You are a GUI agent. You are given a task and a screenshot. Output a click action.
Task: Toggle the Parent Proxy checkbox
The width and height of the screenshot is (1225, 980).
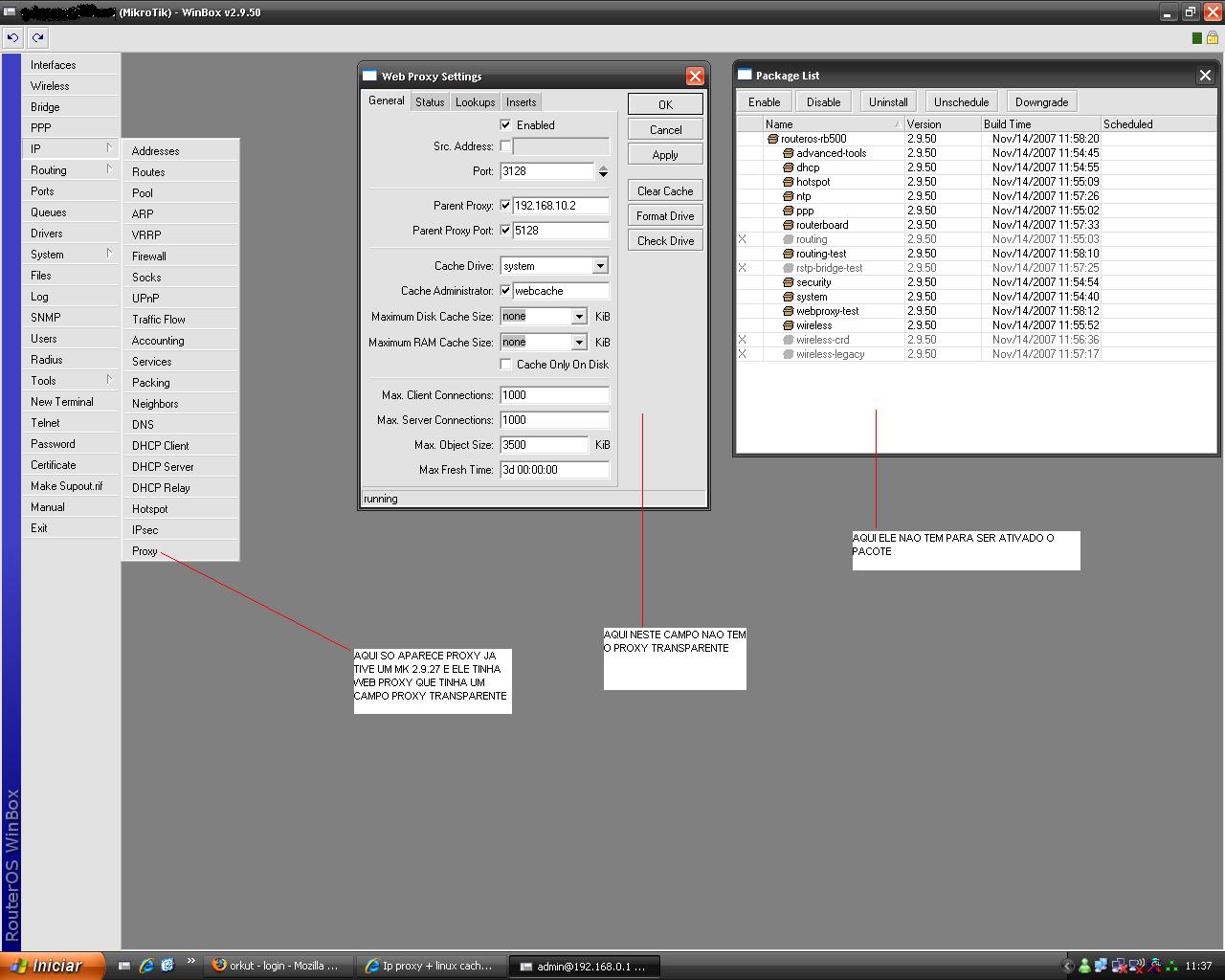tap(505, 205)
